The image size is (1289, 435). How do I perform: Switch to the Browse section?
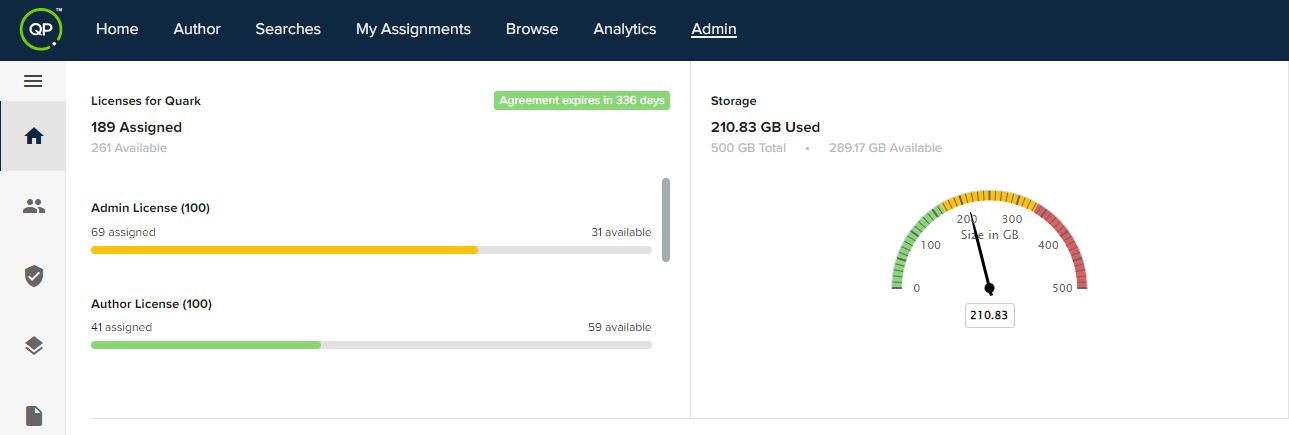point(532,29)
